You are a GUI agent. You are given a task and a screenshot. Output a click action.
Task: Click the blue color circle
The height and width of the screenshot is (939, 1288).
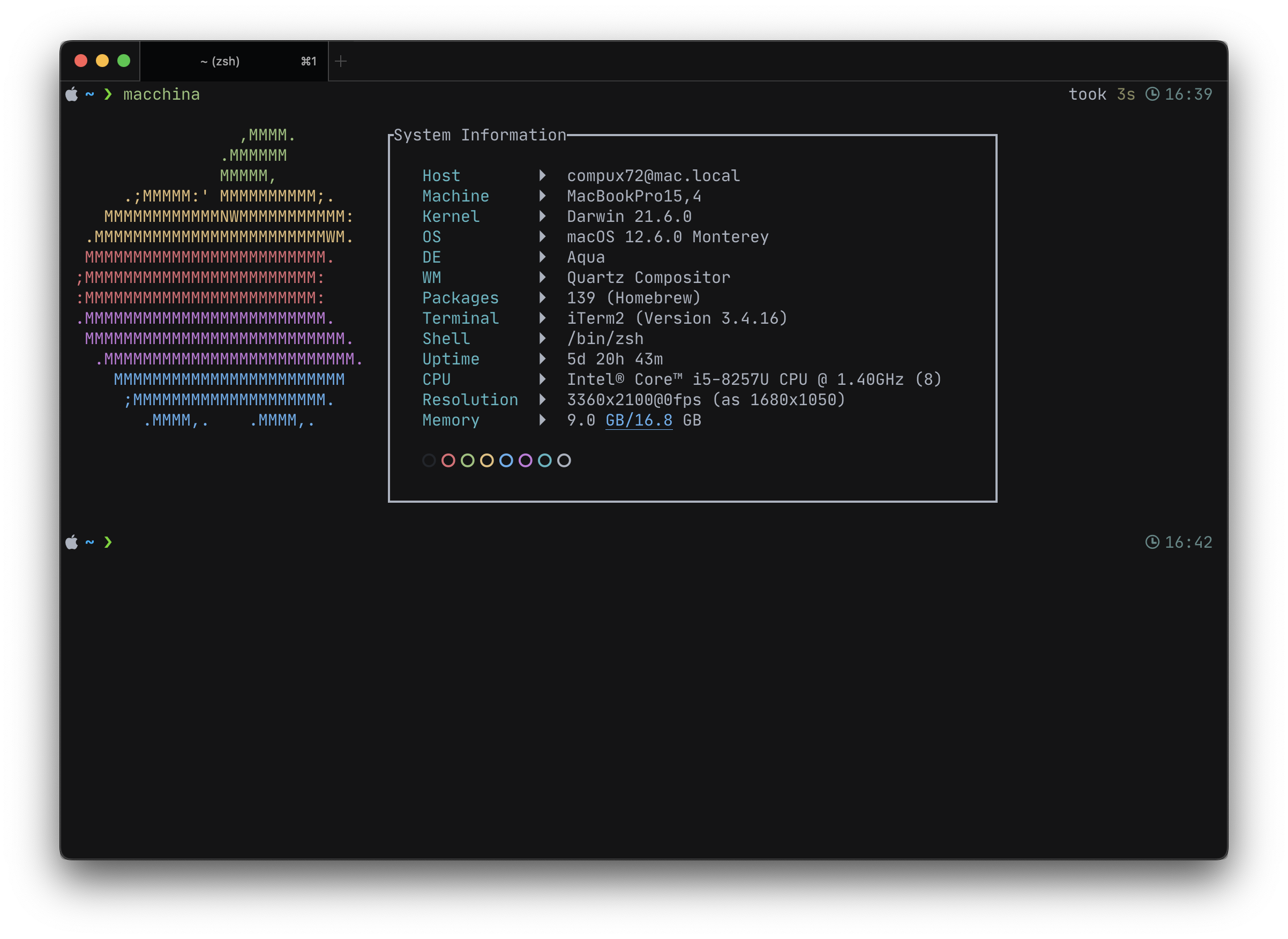click(x=506, y=460)
